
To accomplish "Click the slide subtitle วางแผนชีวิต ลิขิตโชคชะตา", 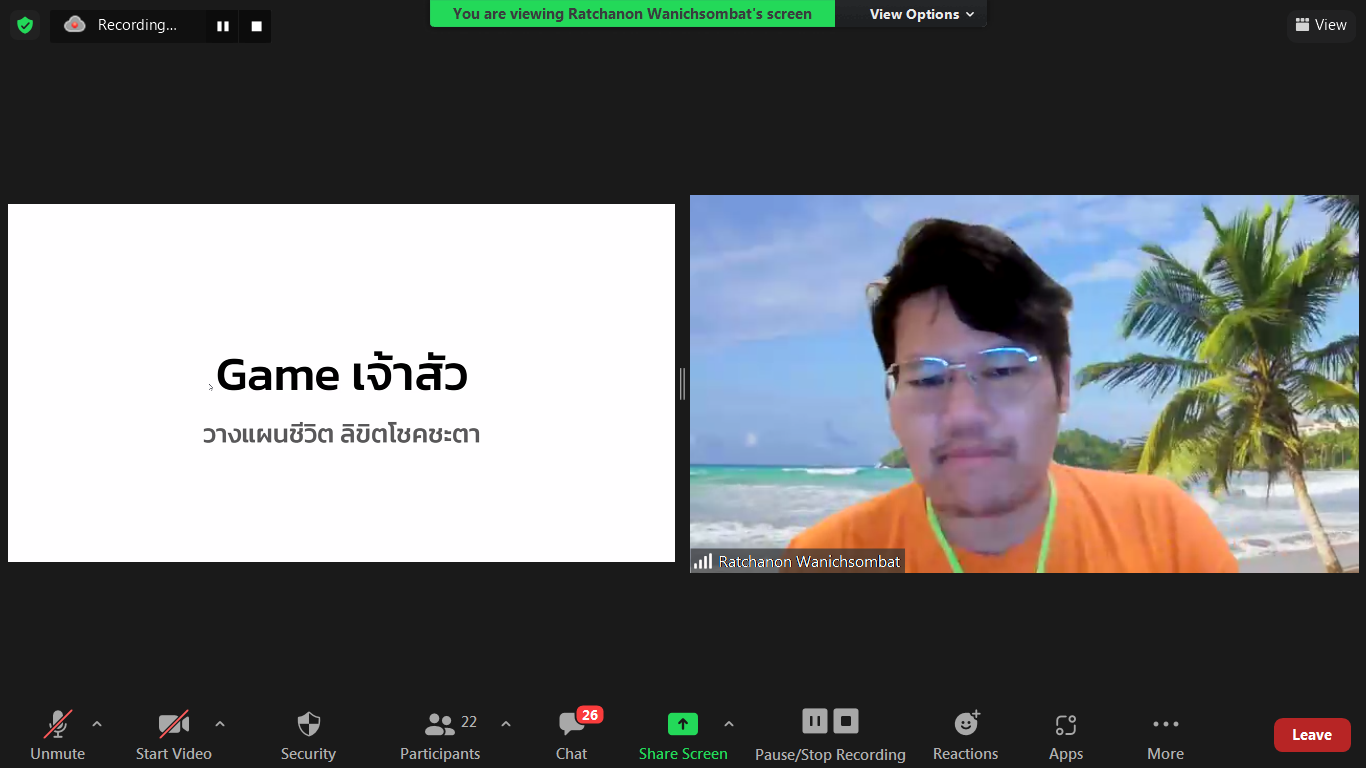I will [x=341, y=435].
